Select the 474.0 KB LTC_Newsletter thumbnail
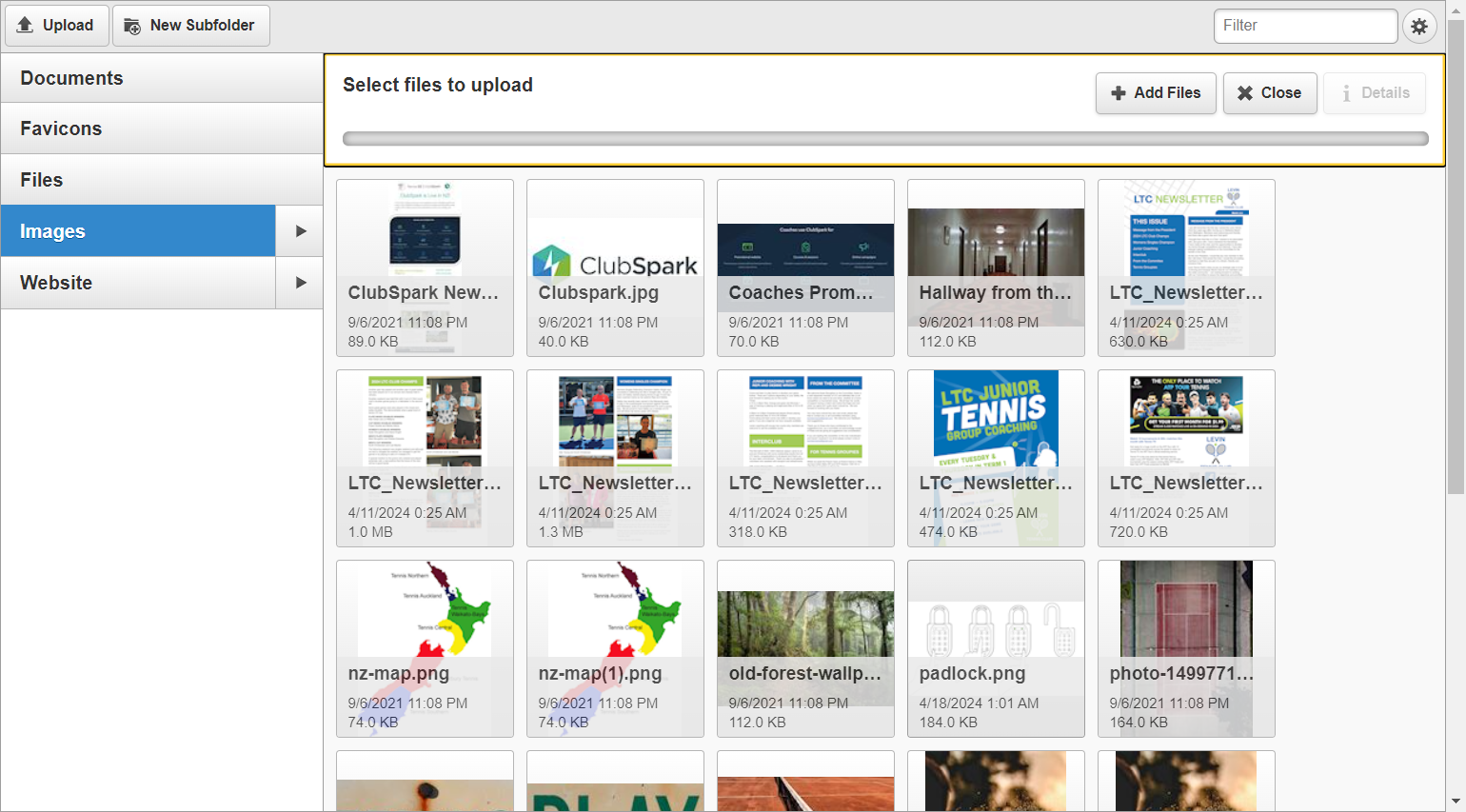The image size is (1466, 812). pyautogui.click(x=996, y=459)
